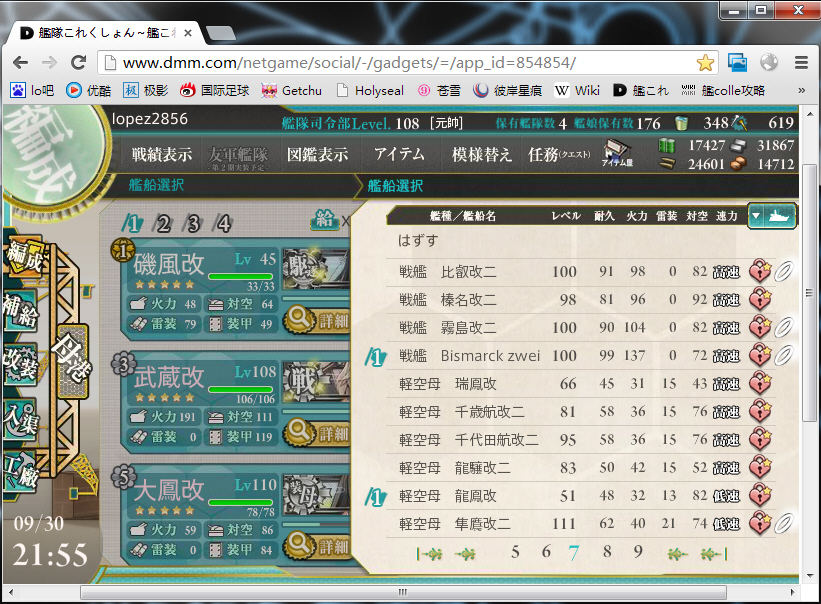Open 模様替え menu

(482, 154)
